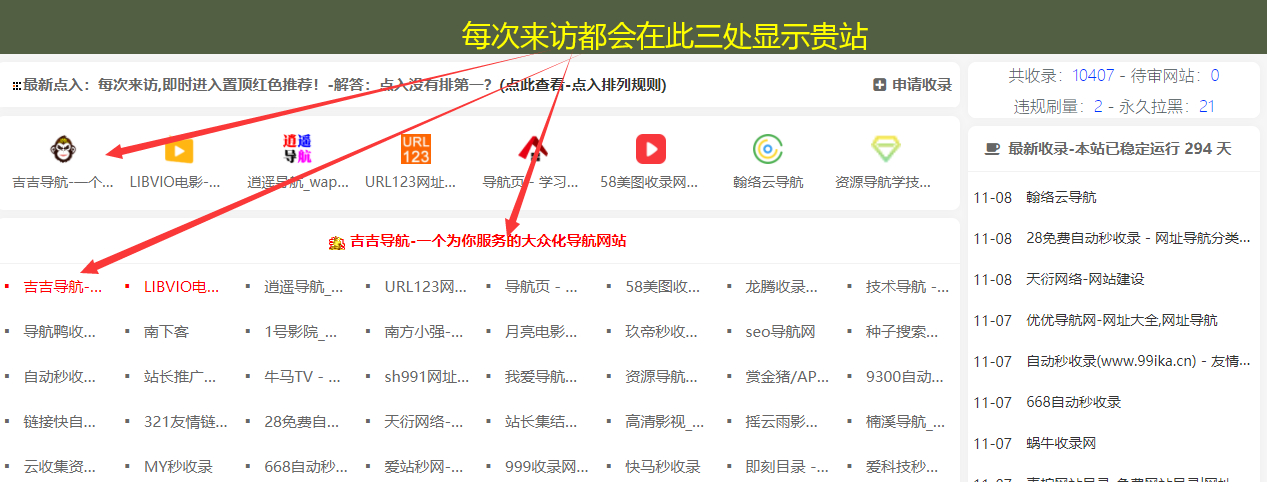Click the 翰络云导航 circular icon
Viewport: 1267px width, 482px height.
click(x=768, y=150)
